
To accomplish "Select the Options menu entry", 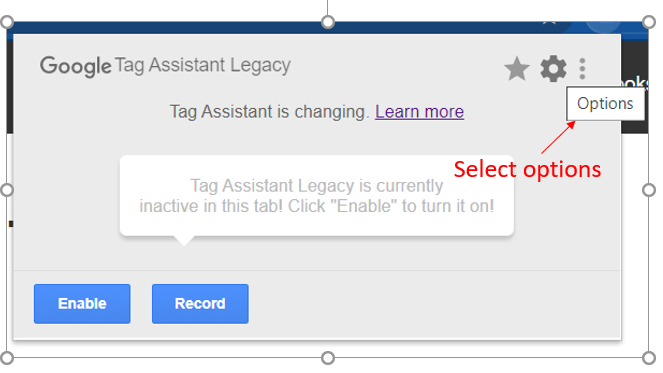I will point(605,104).
